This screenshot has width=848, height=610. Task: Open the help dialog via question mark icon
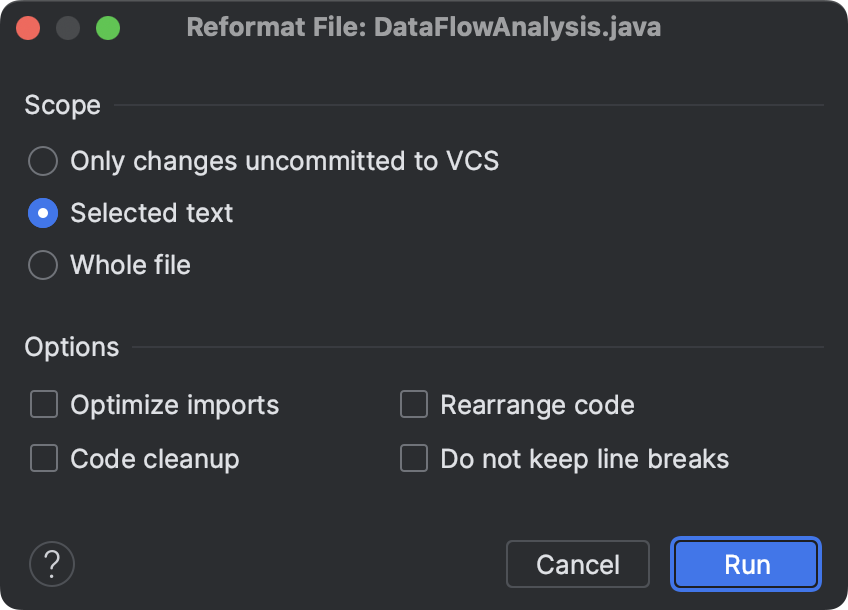[51, 564]
